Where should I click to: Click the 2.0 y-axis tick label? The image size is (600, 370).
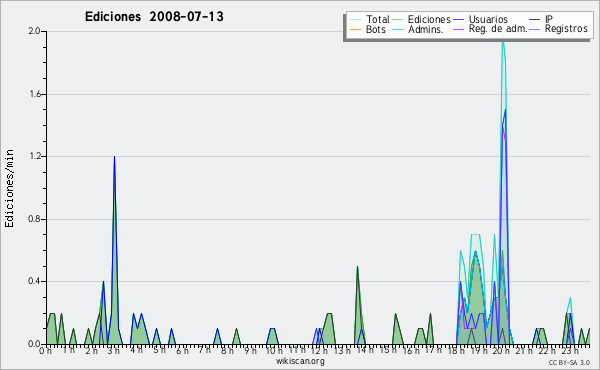tap(34, 31)
